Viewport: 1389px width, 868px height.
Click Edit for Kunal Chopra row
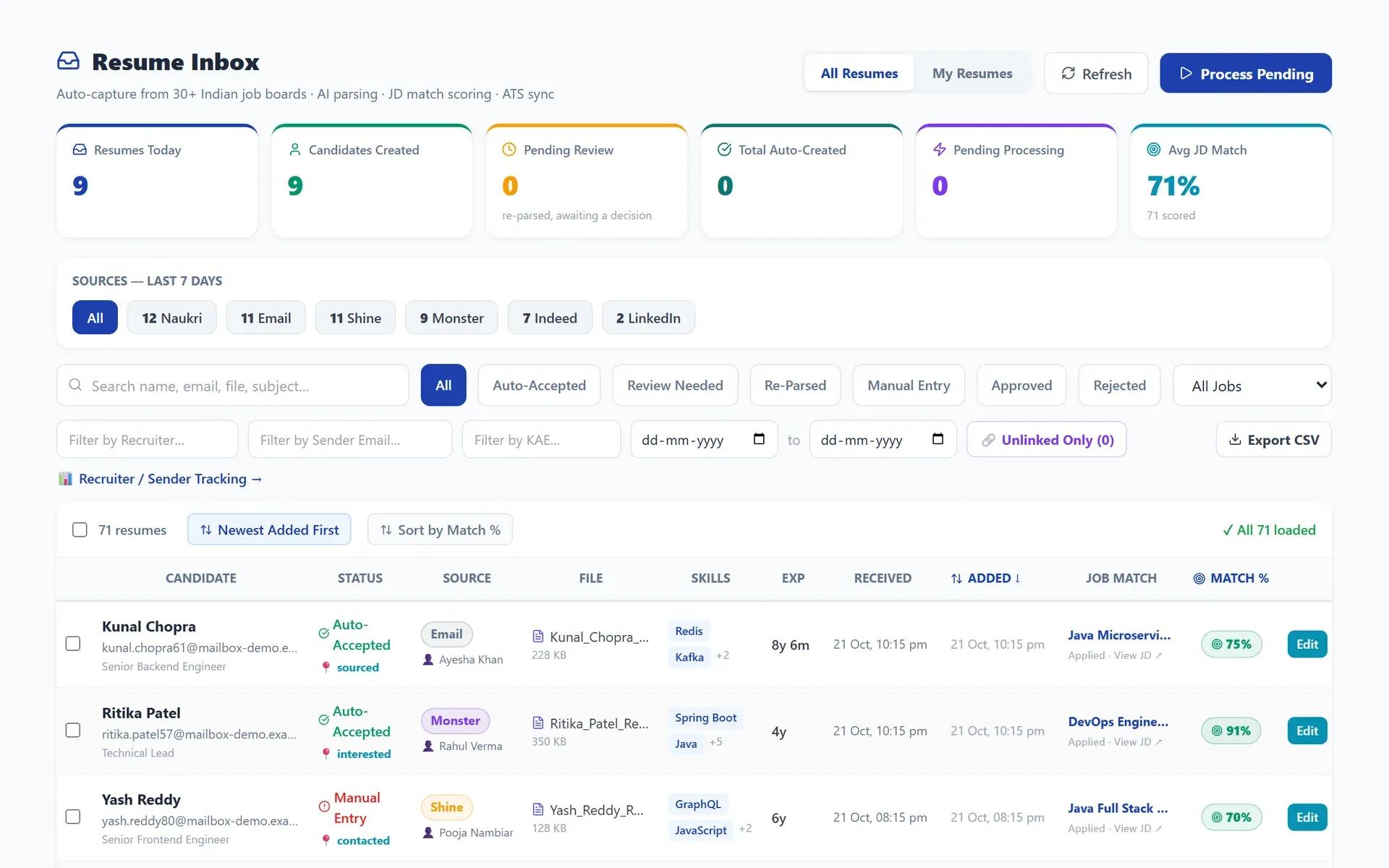point(1307,644)
